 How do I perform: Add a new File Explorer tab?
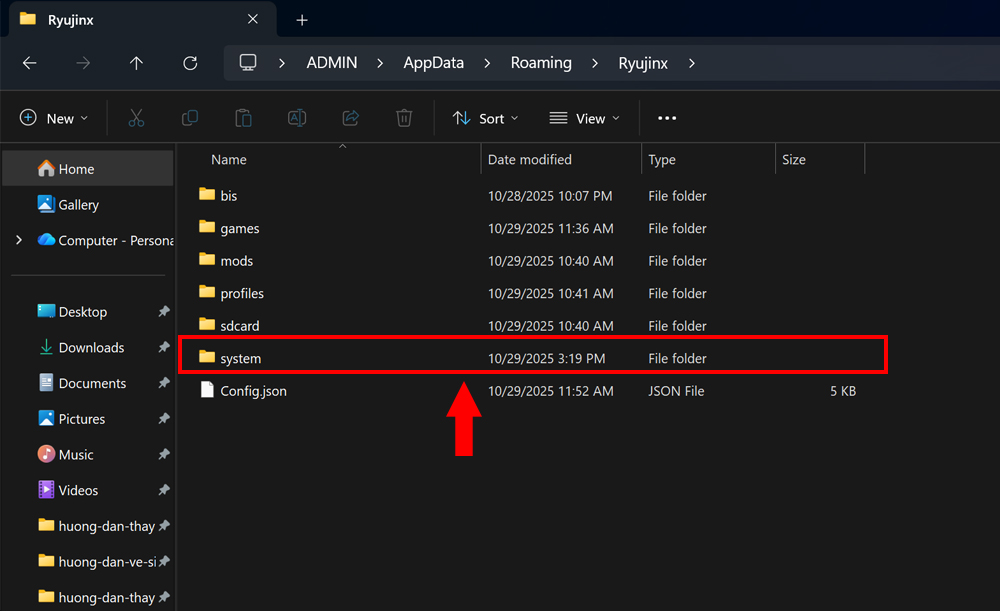(302, 20)
